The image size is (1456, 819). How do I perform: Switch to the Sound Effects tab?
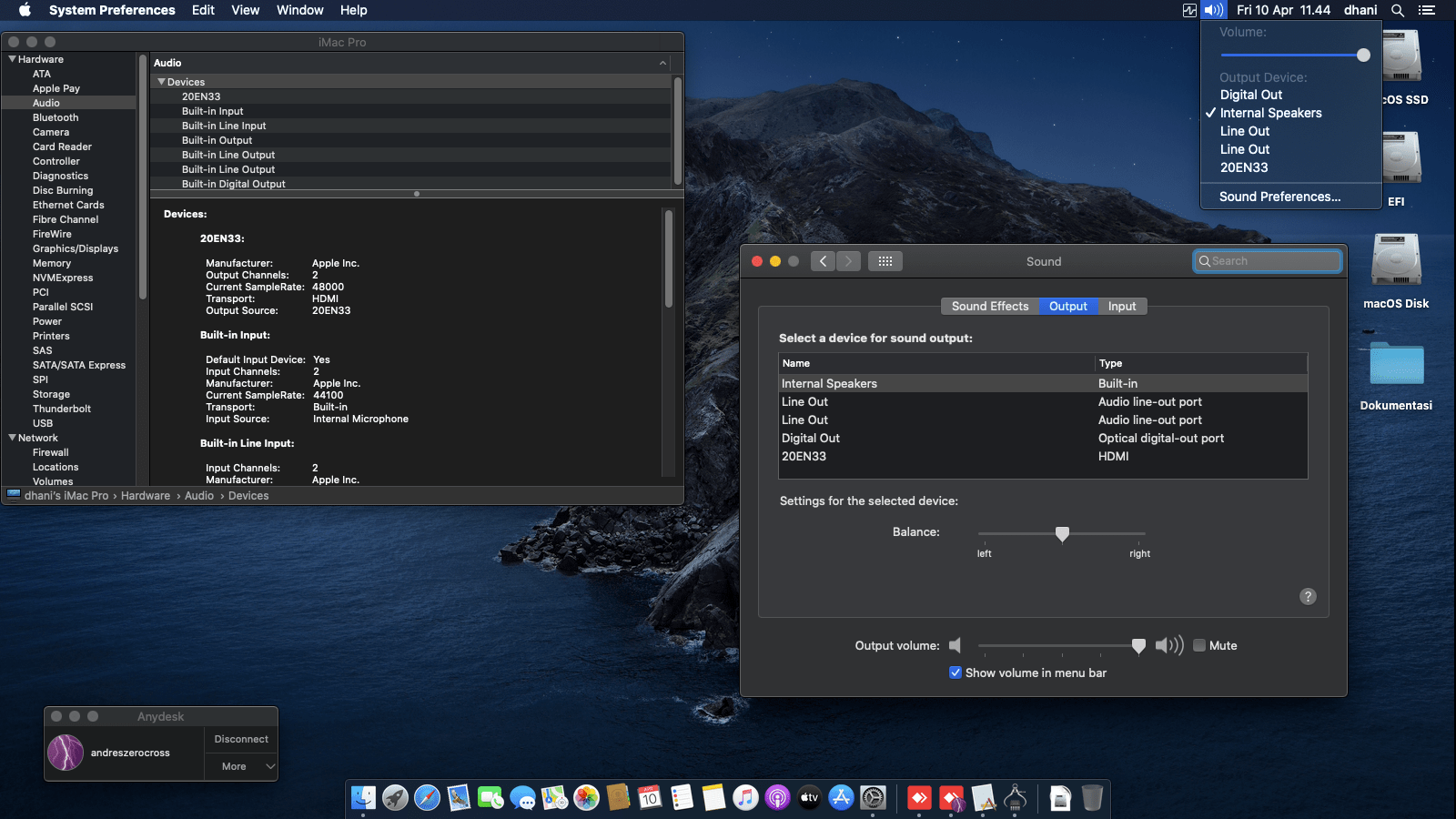[990, 306]
